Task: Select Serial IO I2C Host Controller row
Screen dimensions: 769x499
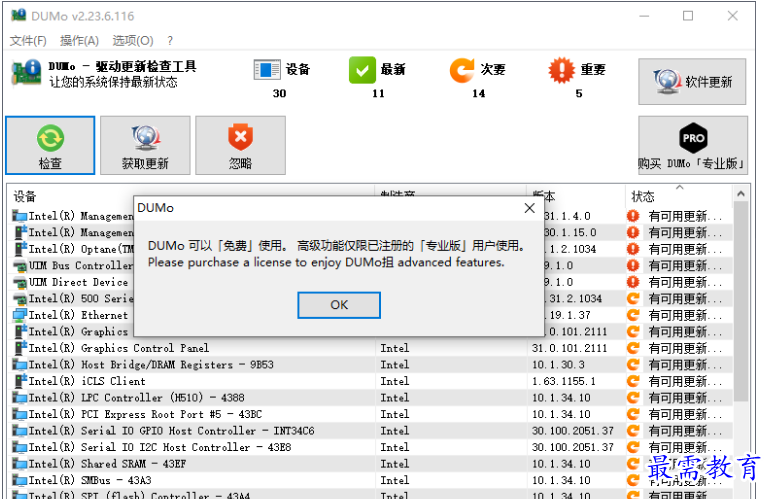Action: click(x=371, y=447)
